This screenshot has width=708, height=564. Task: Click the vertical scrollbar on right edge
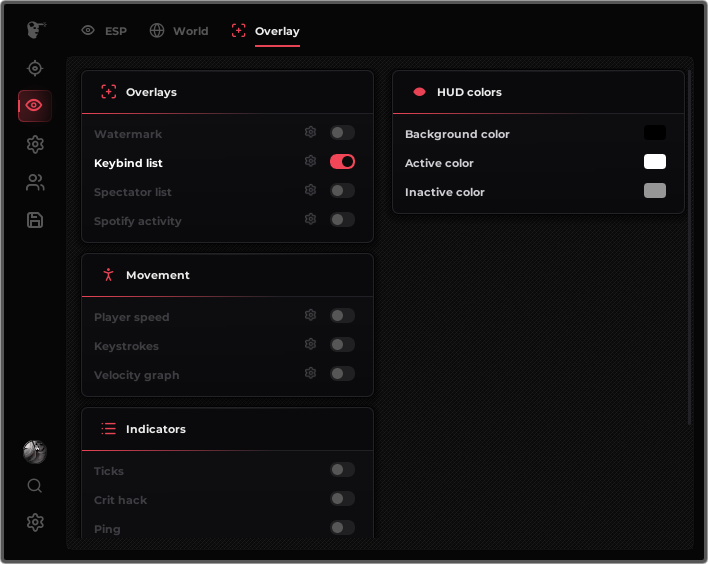click(689, 247)
